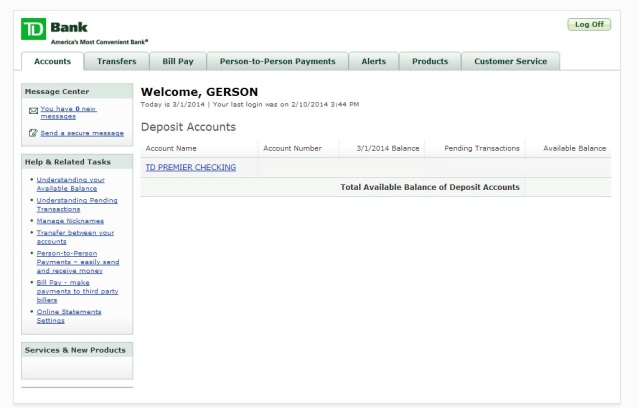Click the Available Balance column header

tap(575, 148)
